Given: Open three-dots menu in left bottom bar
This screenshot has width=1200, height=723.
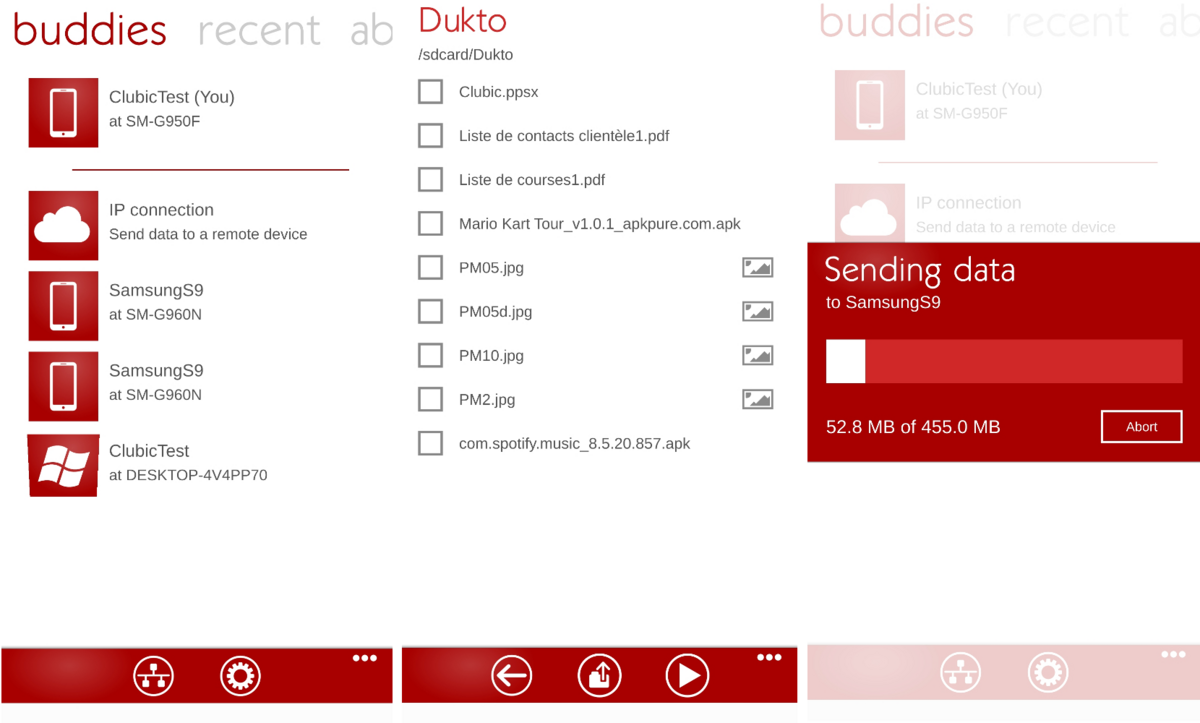Looking at the screenshot, I should [365, 658].
